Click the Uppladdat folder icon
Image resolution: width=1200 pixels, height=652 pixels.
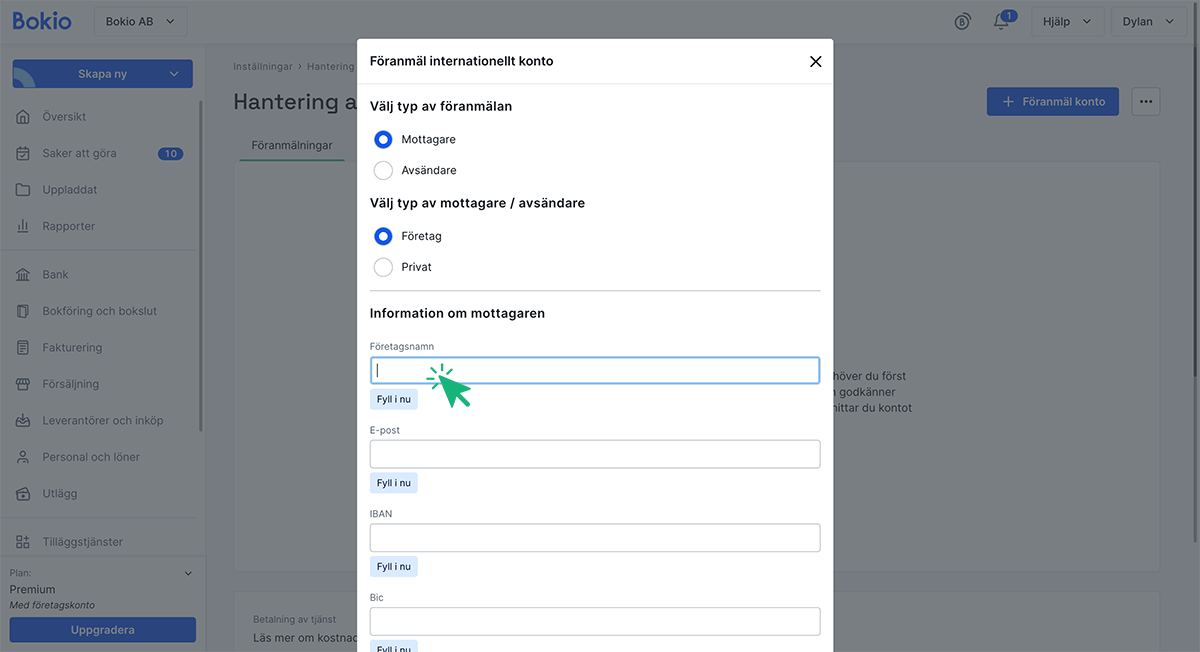[23, 190]
